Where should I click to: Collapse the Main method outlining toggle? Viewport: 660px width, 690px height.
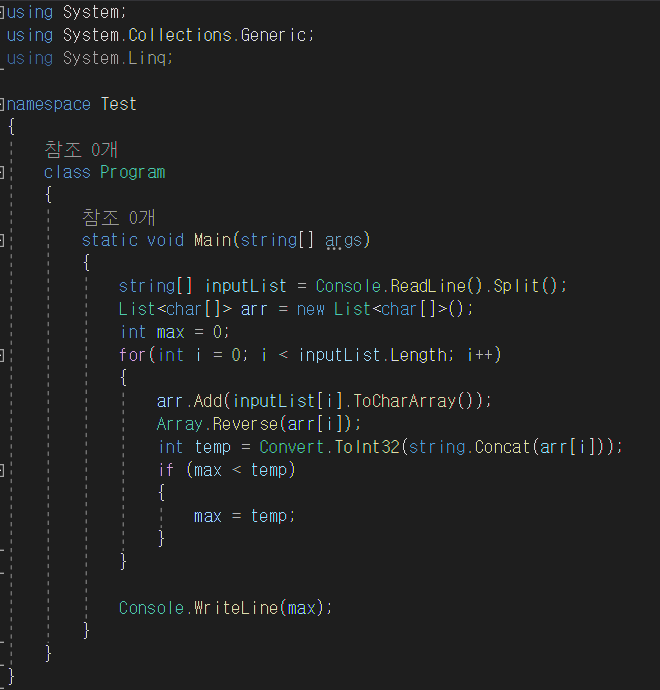pyautogui.click(x=2, y=241)
